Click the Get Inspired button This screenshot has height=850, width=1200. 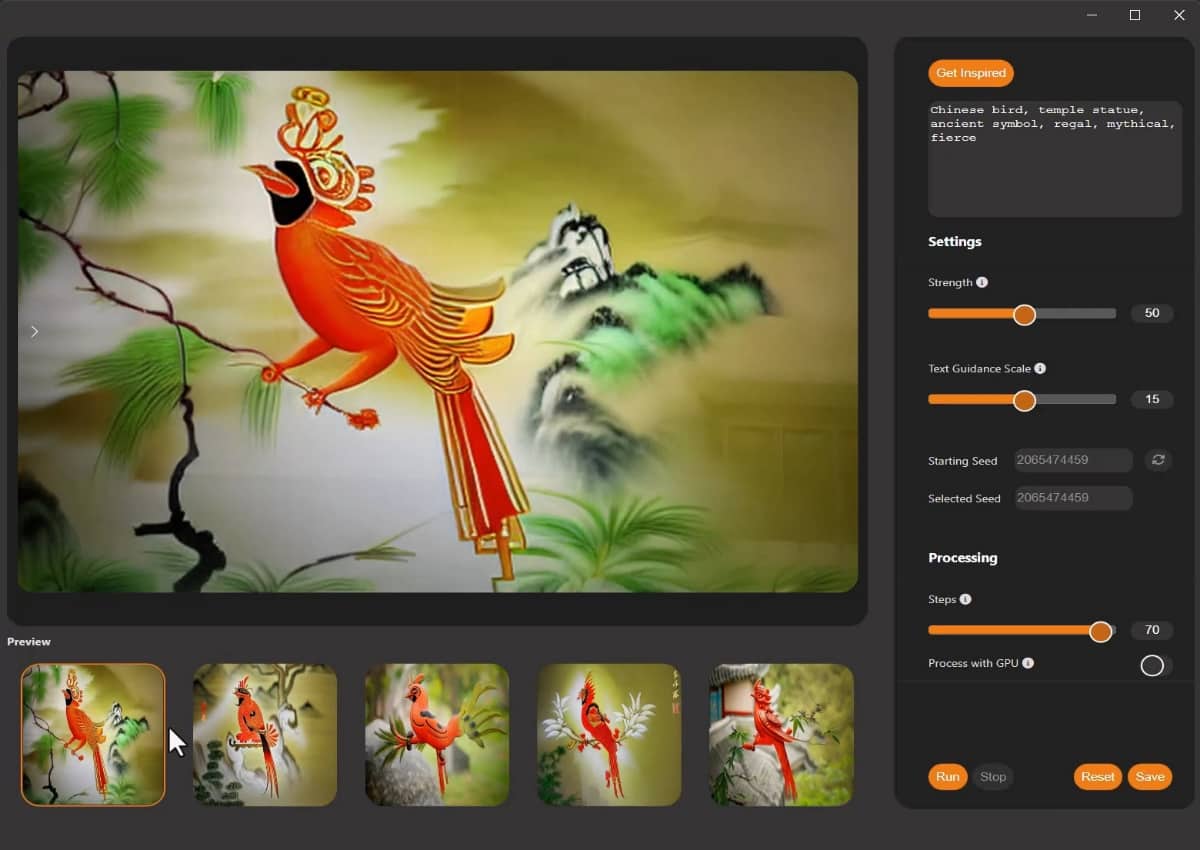970,72
